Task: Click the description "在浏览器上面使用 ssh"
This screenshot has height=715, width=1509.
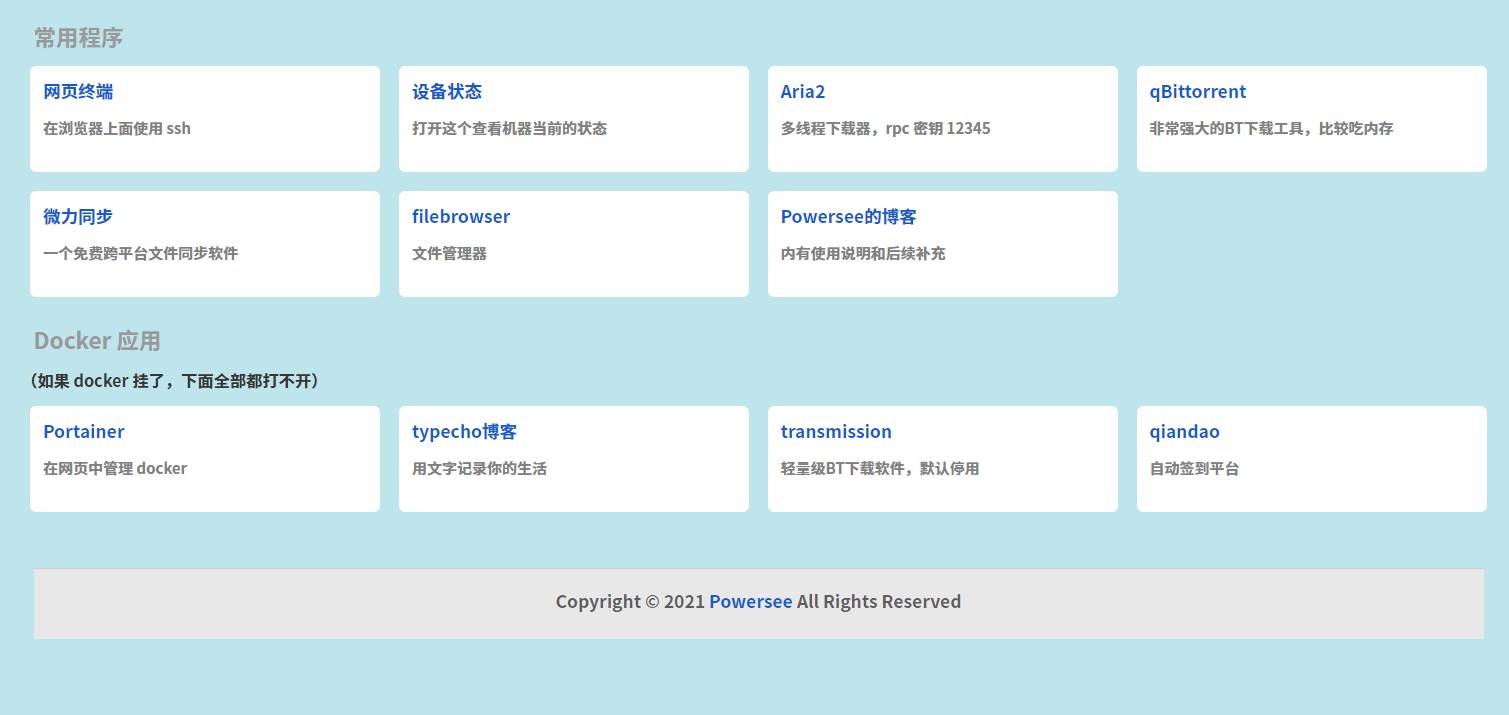Action: click(117, 129)
